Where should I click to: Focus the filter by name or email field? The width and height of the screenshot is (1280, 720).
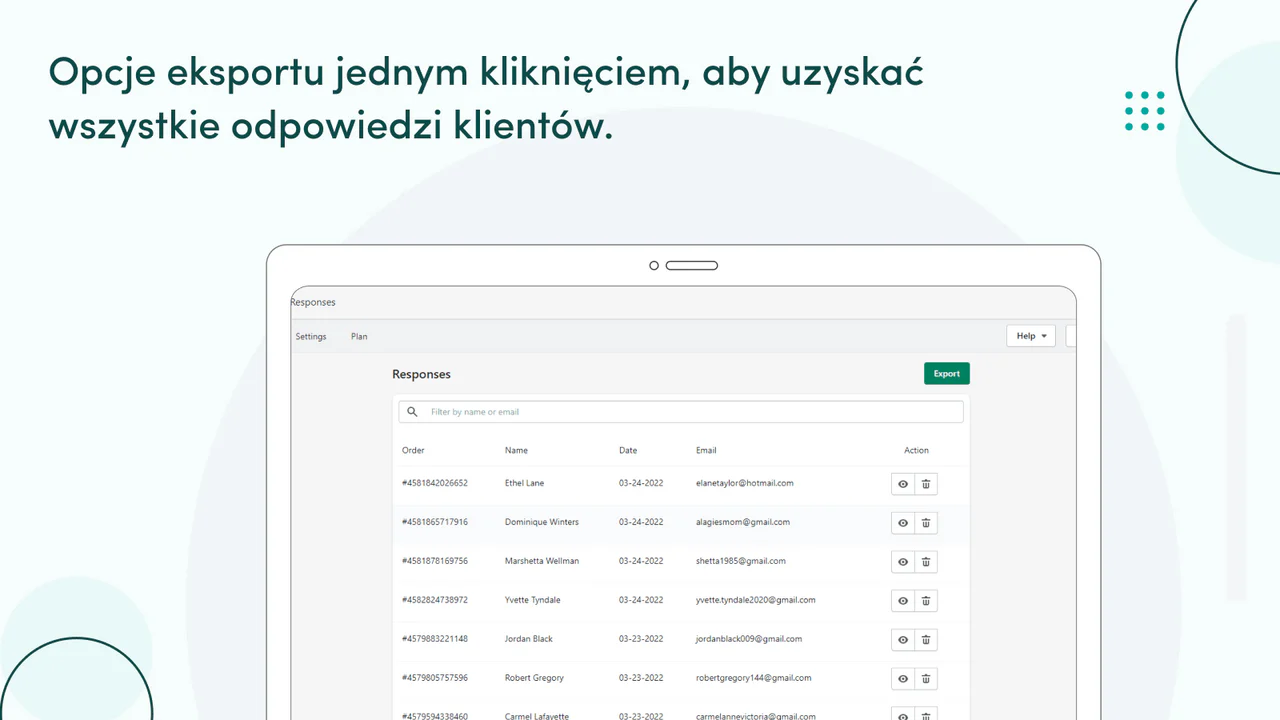tap(681, 412)
